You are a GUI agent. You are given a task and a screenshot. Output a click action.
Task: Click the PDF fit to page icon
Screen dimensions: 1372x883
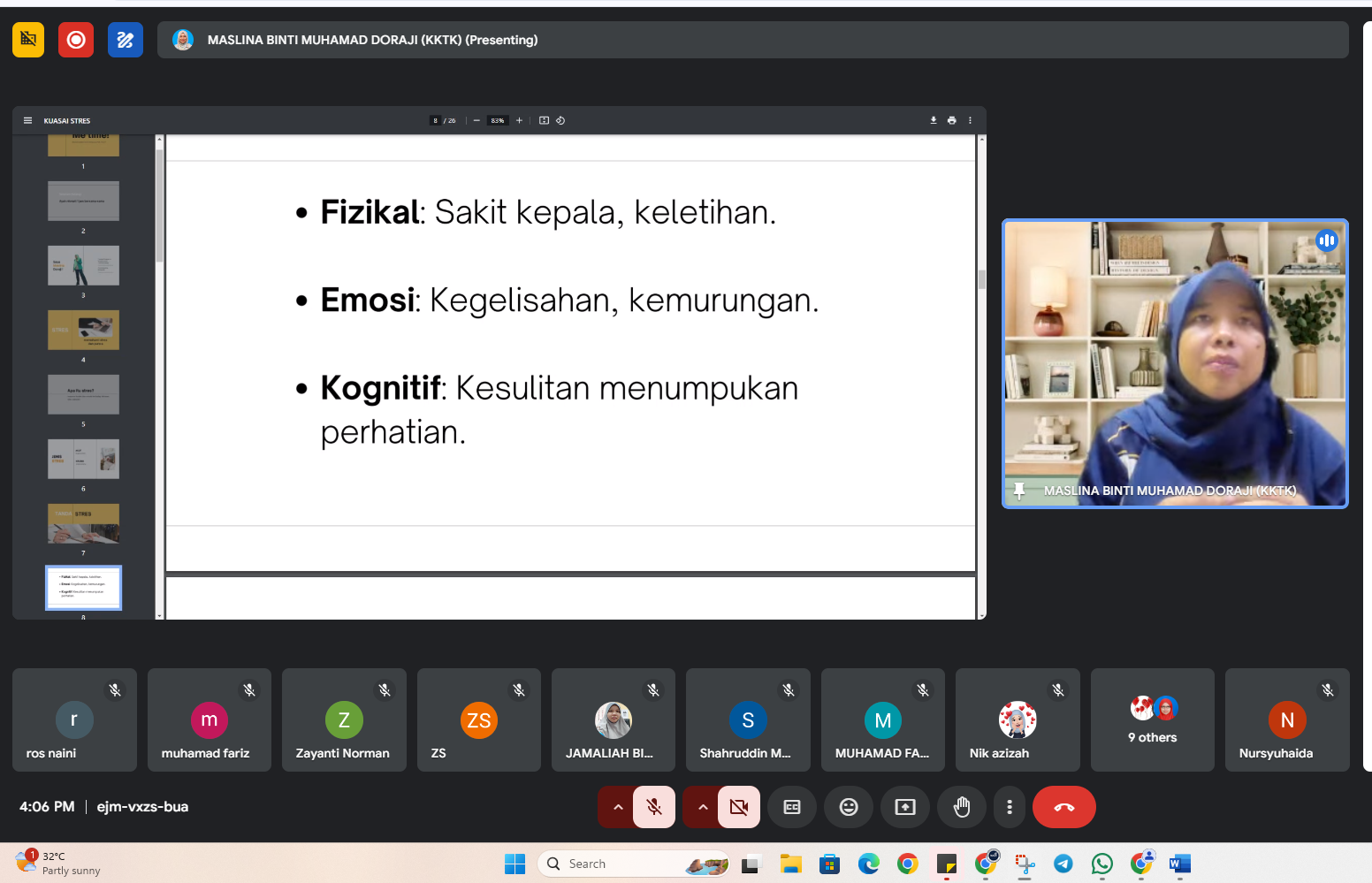pos(545,120)
